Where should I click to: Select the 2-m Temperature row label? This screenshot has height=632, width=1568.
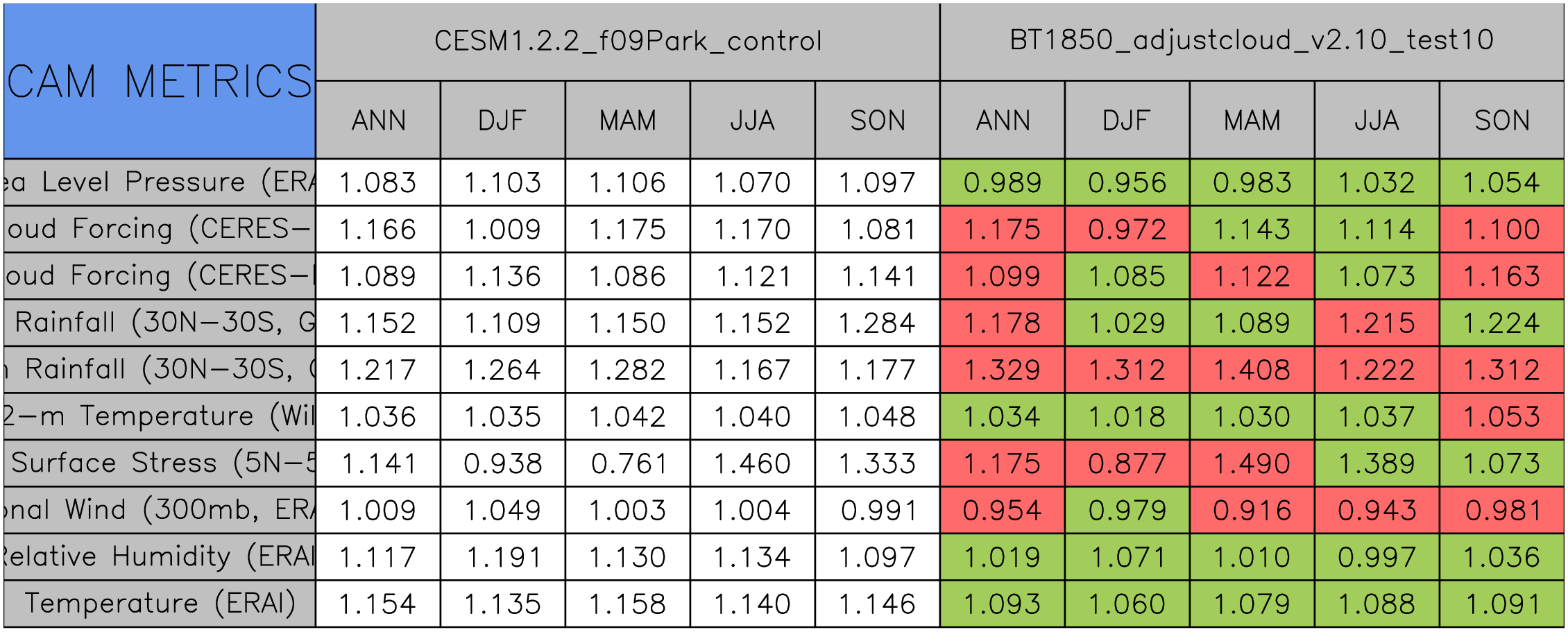(160, 416)
